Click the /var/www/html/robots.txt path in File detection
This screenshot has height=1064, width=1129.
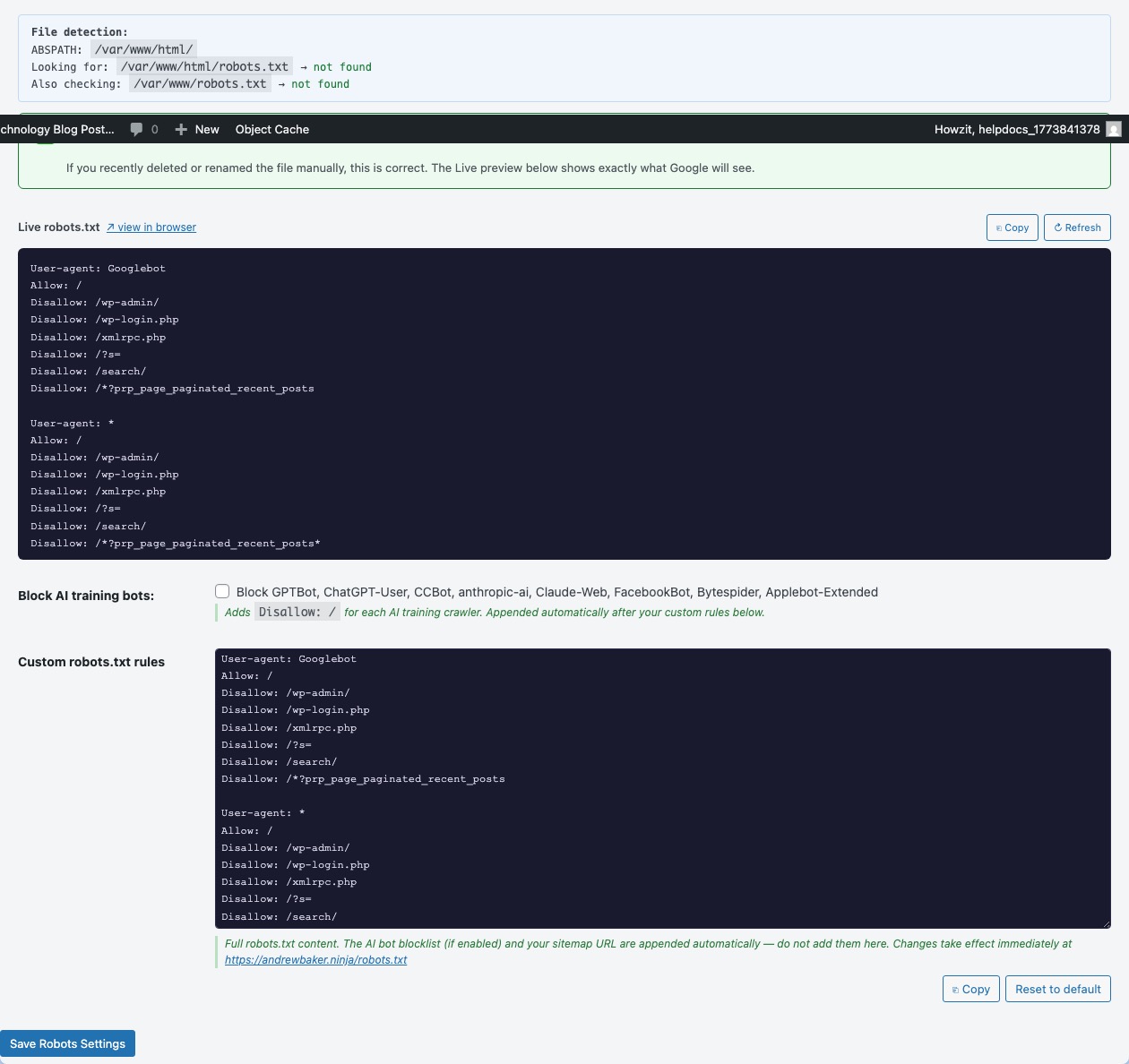click(x=204, y=66)
